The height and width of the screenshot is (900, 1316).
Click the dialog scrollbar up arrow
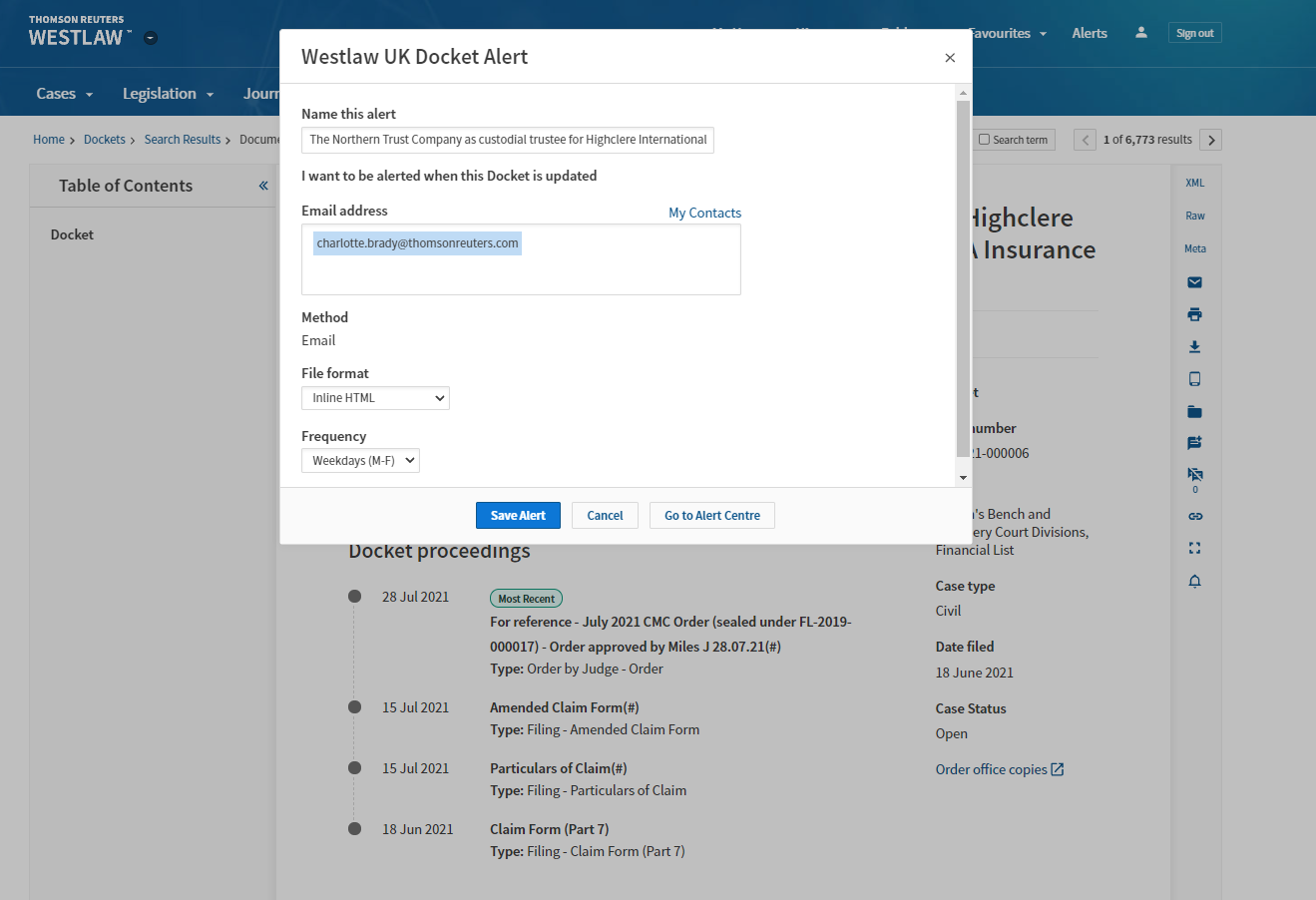click(963, 93)
